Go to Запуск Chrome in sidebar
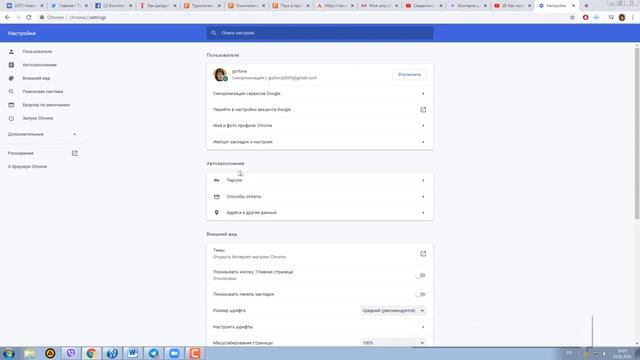This screenshot has height=360, width=640. [38, 118]
